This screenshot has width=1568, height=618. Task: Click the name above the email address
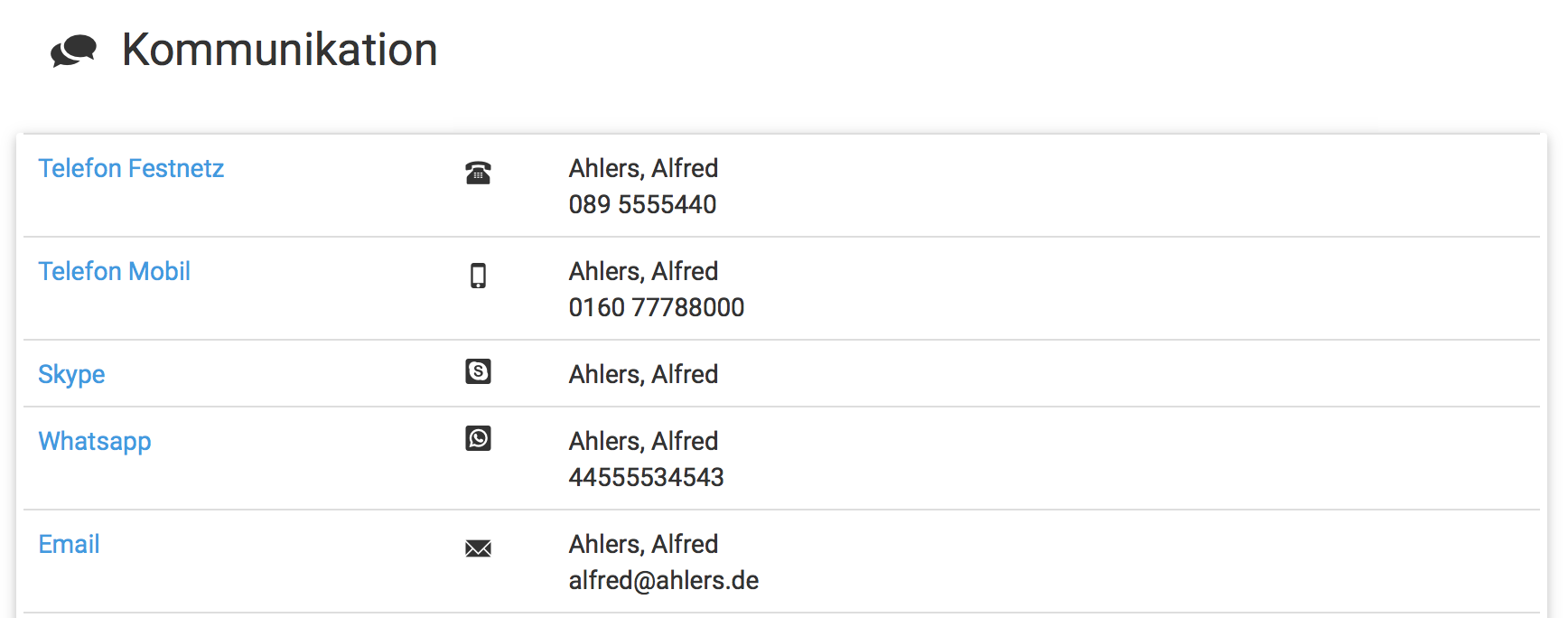pyautogui.click(x=643, y=545)
